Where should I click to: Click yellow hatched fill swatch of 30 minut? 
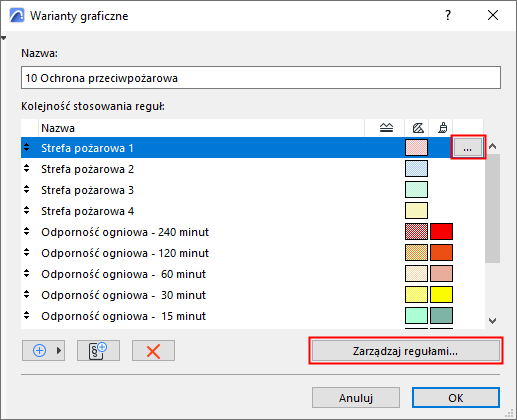click(416, 295)
